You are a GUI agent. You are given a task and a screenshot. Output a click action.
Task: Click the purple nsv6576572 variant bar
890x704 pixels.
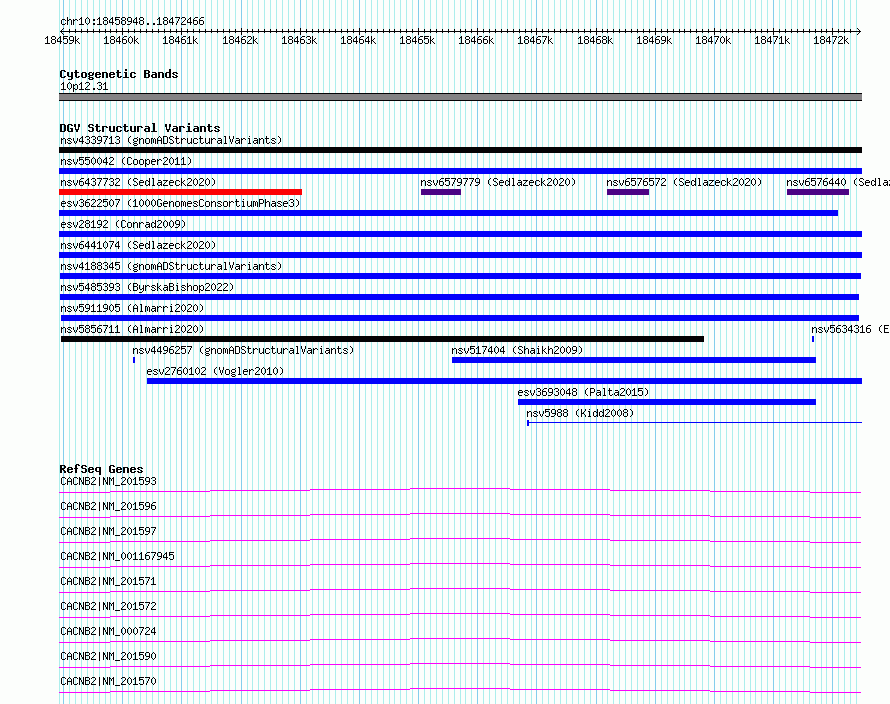point(628,192)
